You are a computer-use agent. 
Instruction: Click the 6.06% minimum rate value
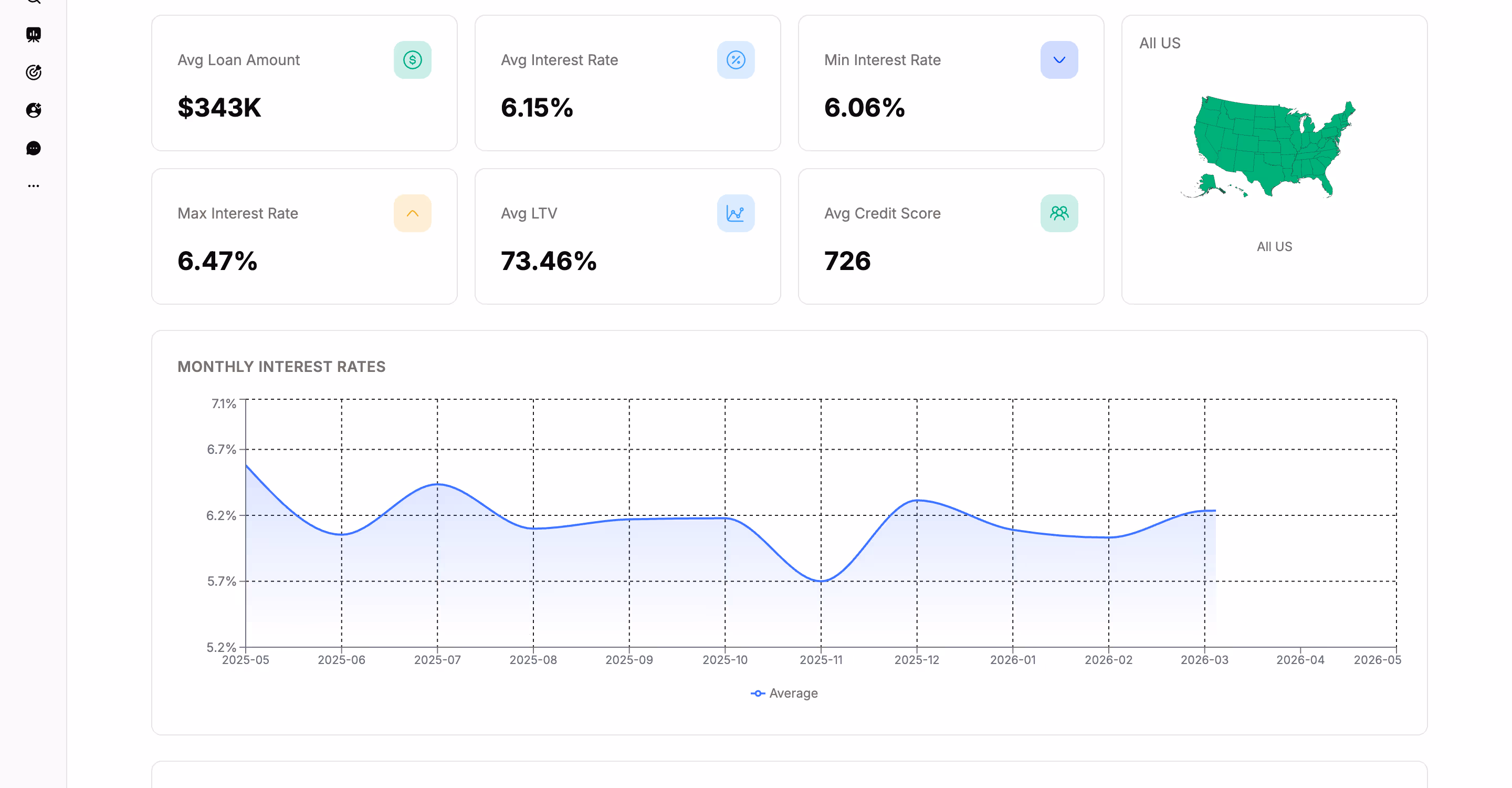[x=864, y=108]
